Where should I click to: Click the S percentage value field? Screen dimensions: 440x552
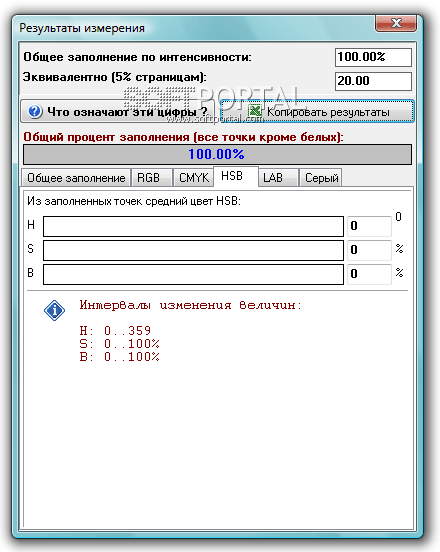(369, 250)
